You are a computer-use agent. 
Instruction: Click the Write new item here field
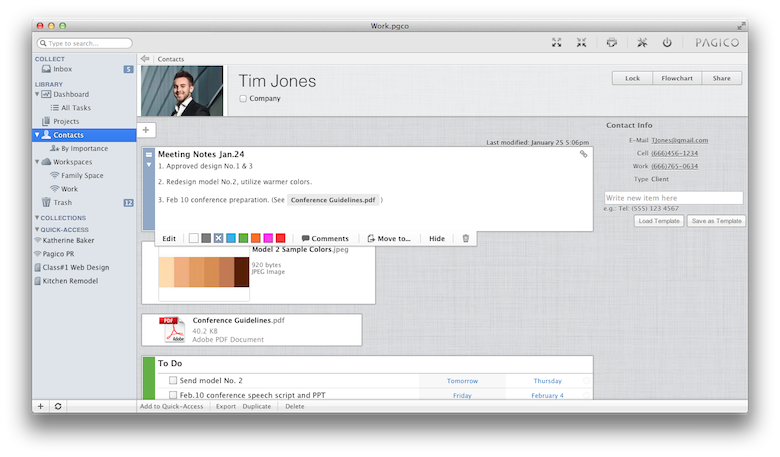click(674, 198)
